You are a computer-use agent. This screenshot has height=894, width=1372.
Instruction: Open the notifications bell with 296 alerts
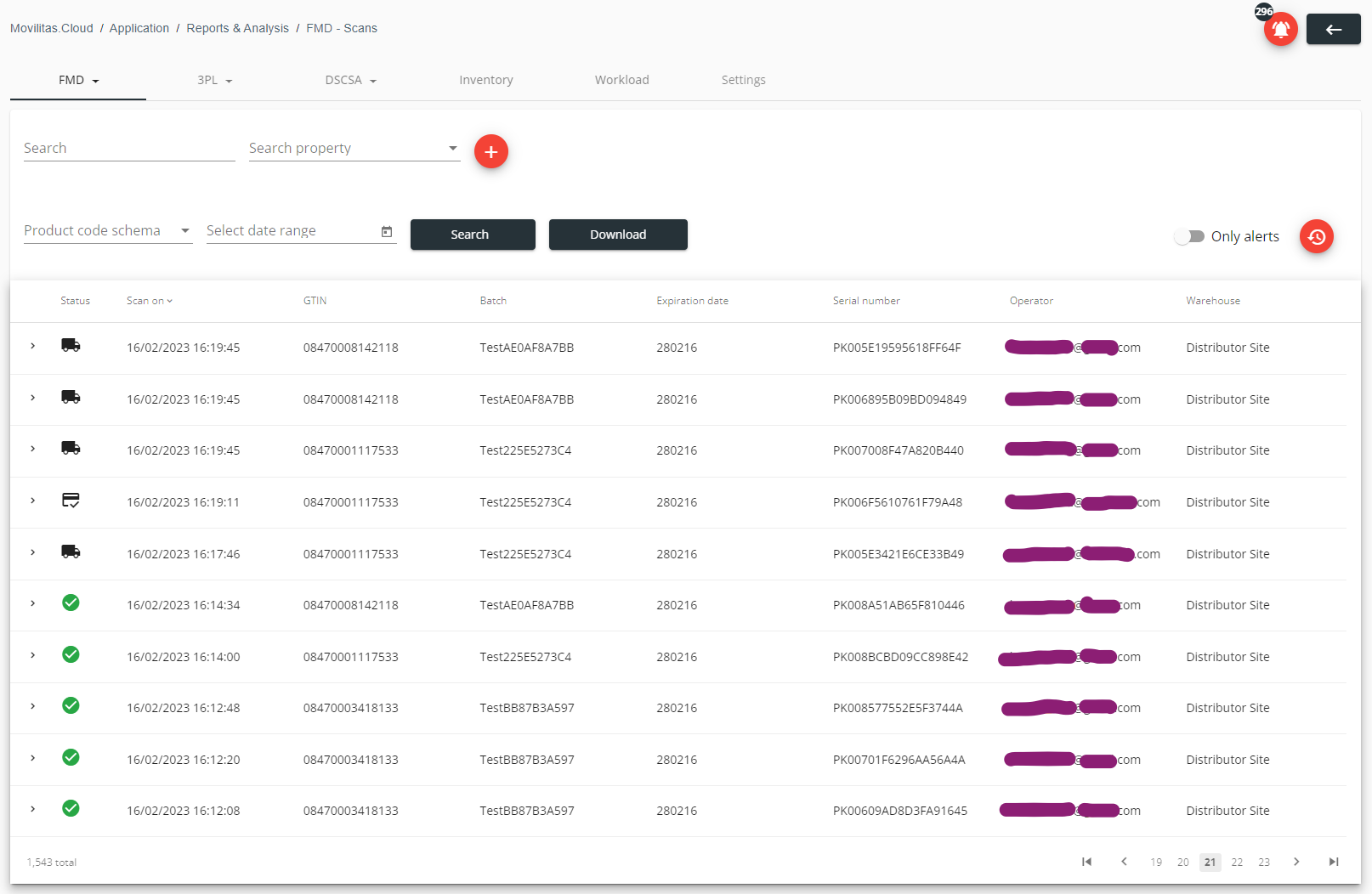[x=1280, y=30]
